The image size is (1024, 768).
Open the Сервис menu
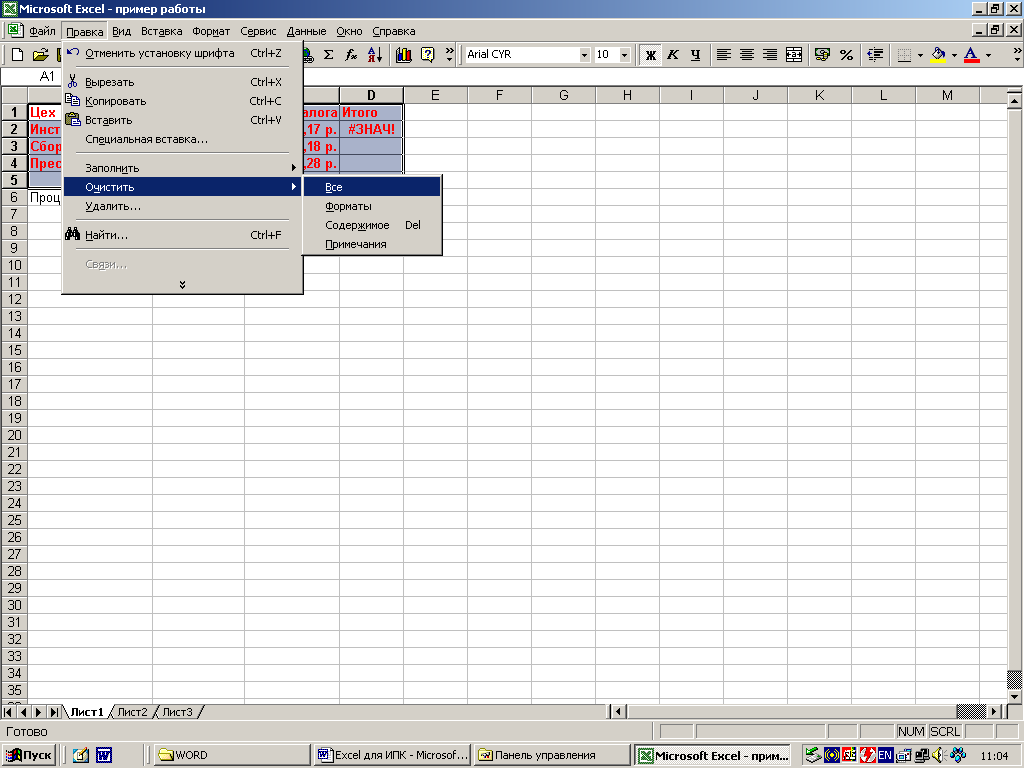(258, 31)
